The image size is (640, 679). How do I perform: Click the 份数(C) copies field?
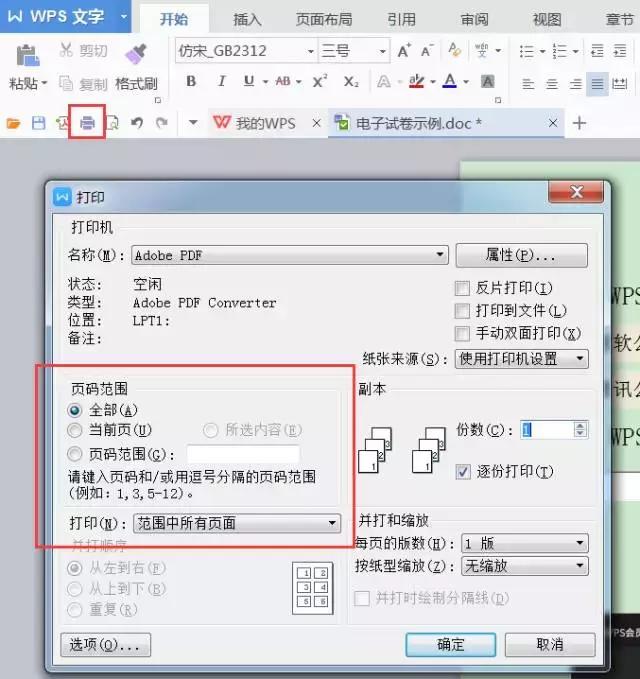coord(547,430)
